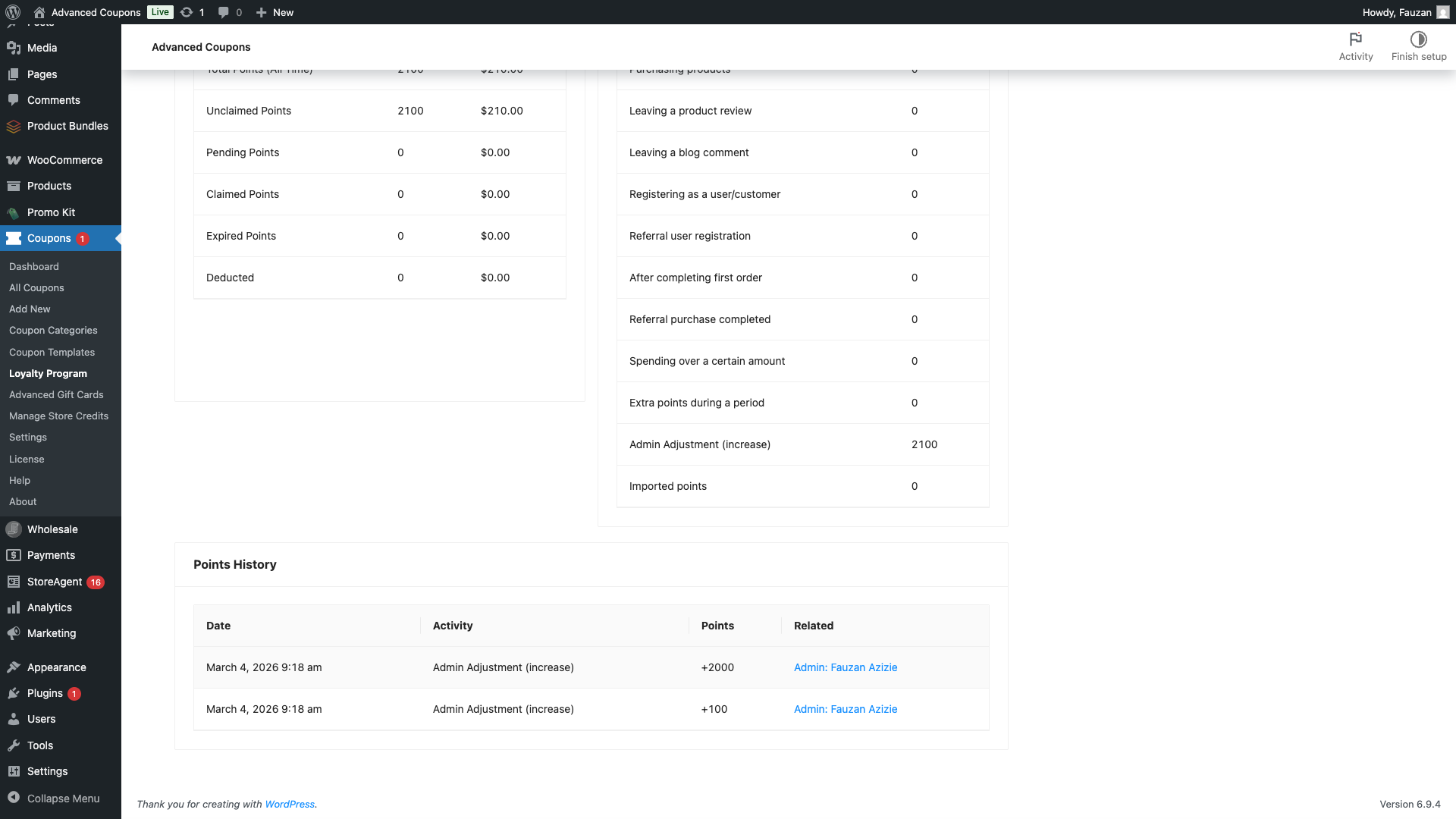Click the WordPress logo icon
The height and width of the screenshot is (819, 1456).
pos(13,12)
